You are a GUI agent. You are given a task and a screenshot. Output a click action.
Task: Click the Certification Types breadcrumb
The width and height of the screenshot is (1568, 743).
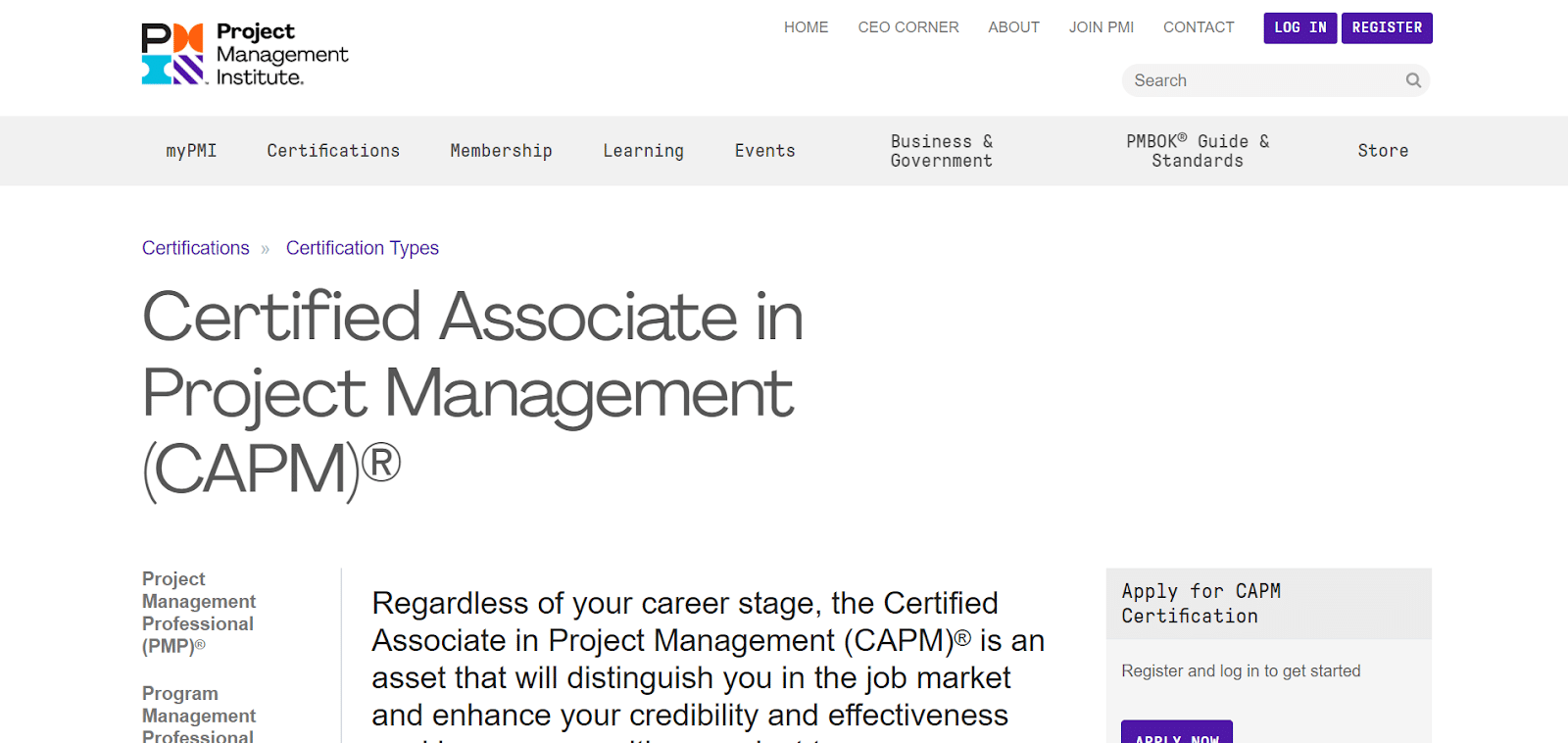click(x=363, y=248)
